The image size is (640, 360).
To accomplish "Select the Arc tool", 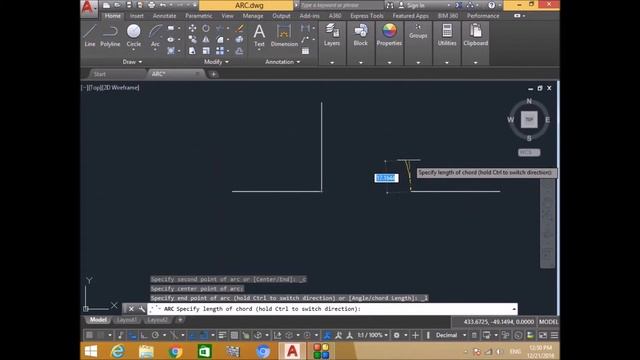I will pyautogui.click(x=155, y=36).
